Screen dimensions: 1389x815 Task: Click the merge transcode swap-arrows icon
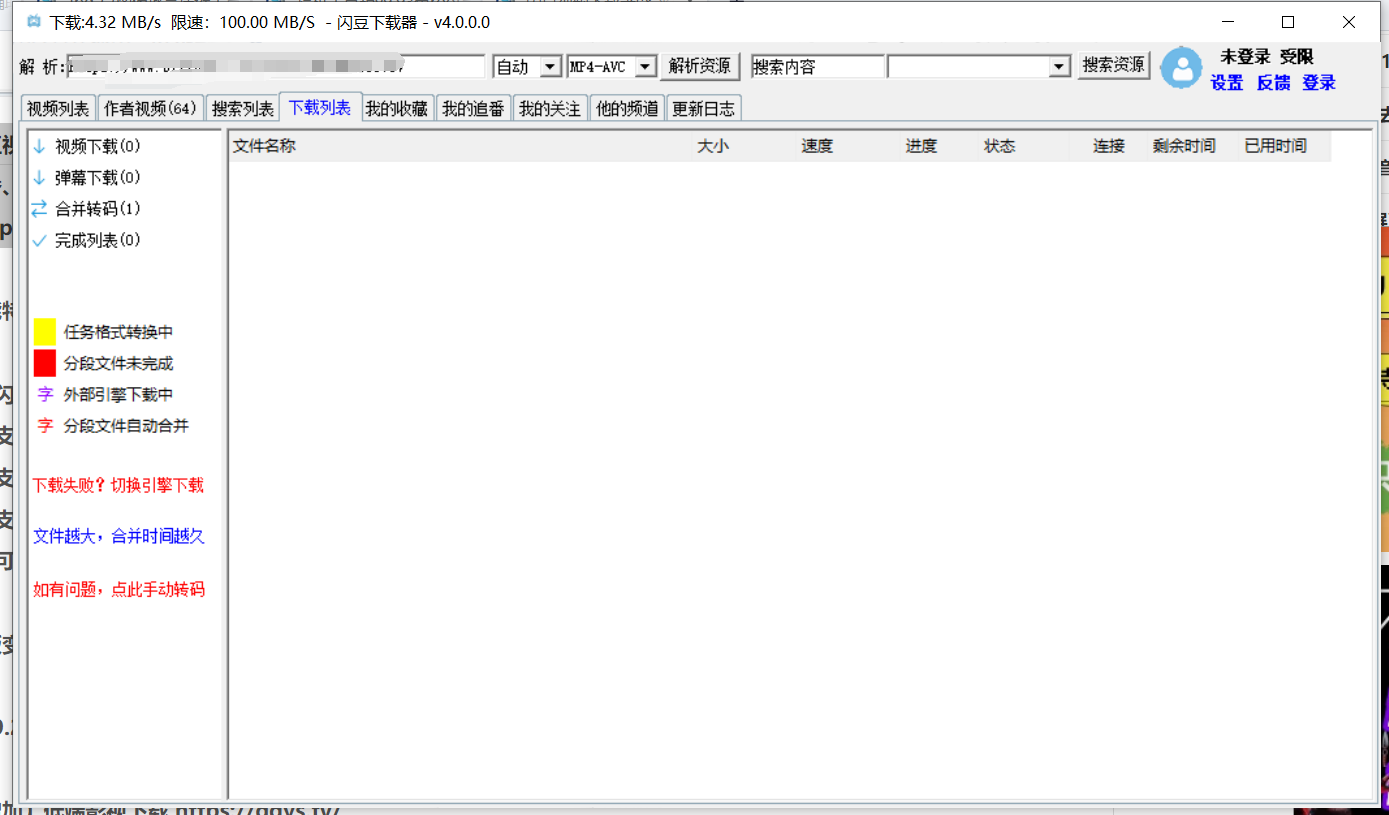tap(39, 209)
